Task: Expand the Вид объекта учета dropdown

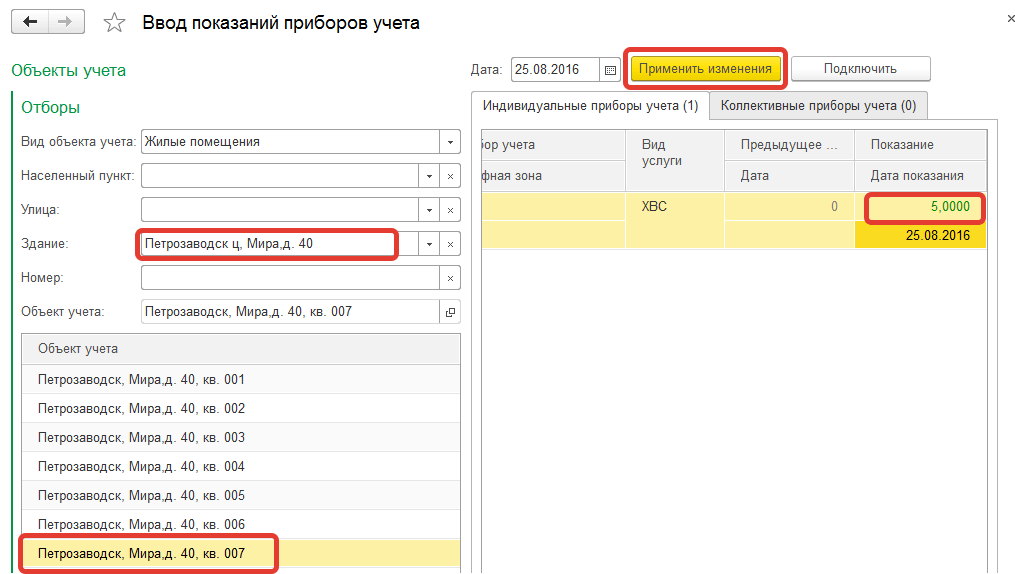Action: (x=450, y=142)
